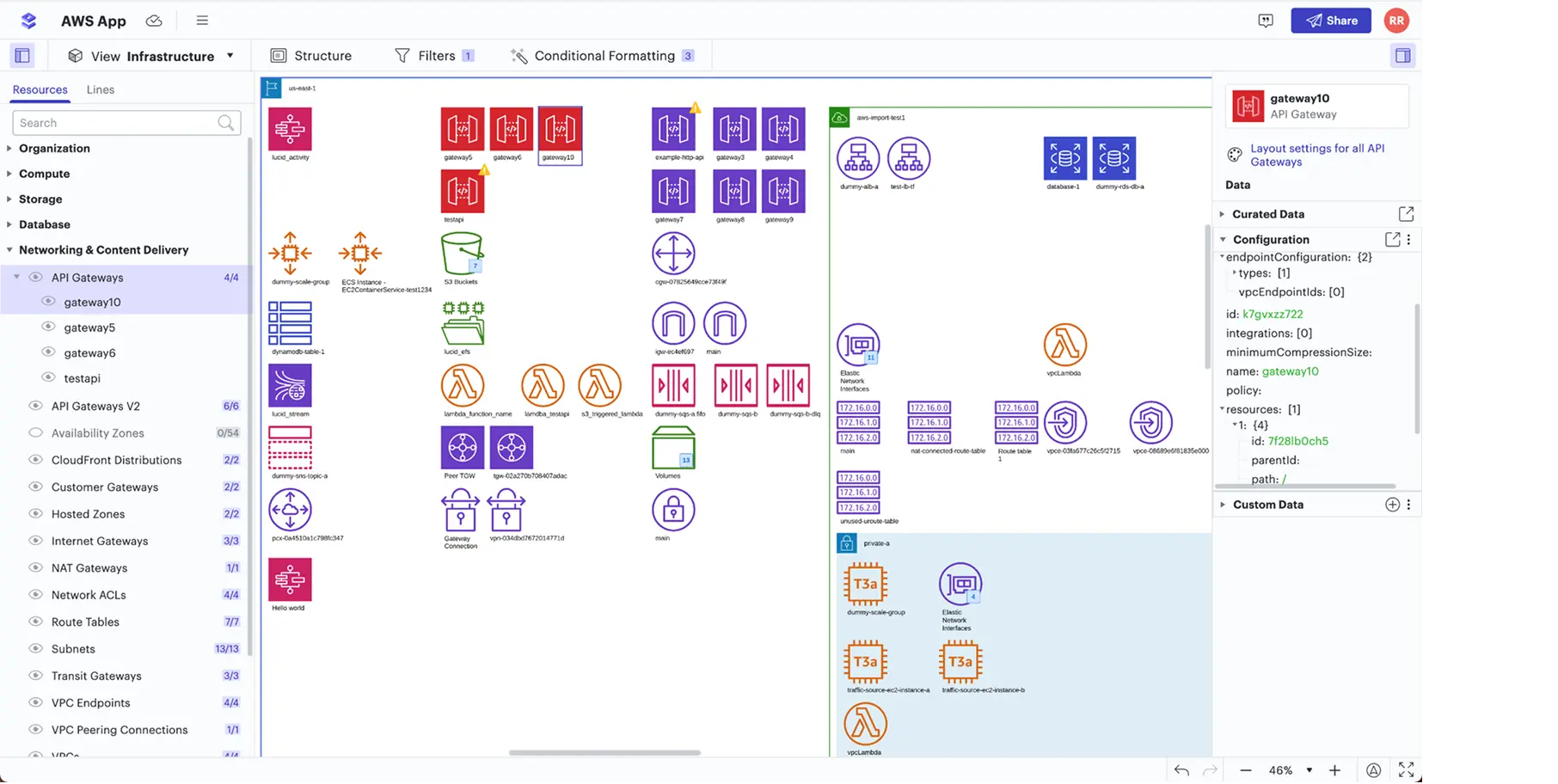The width and height of the screenshot is (1558, 784).
Task: Toggle visibility of Availability Zones
Action: click(x=36, y=433)
